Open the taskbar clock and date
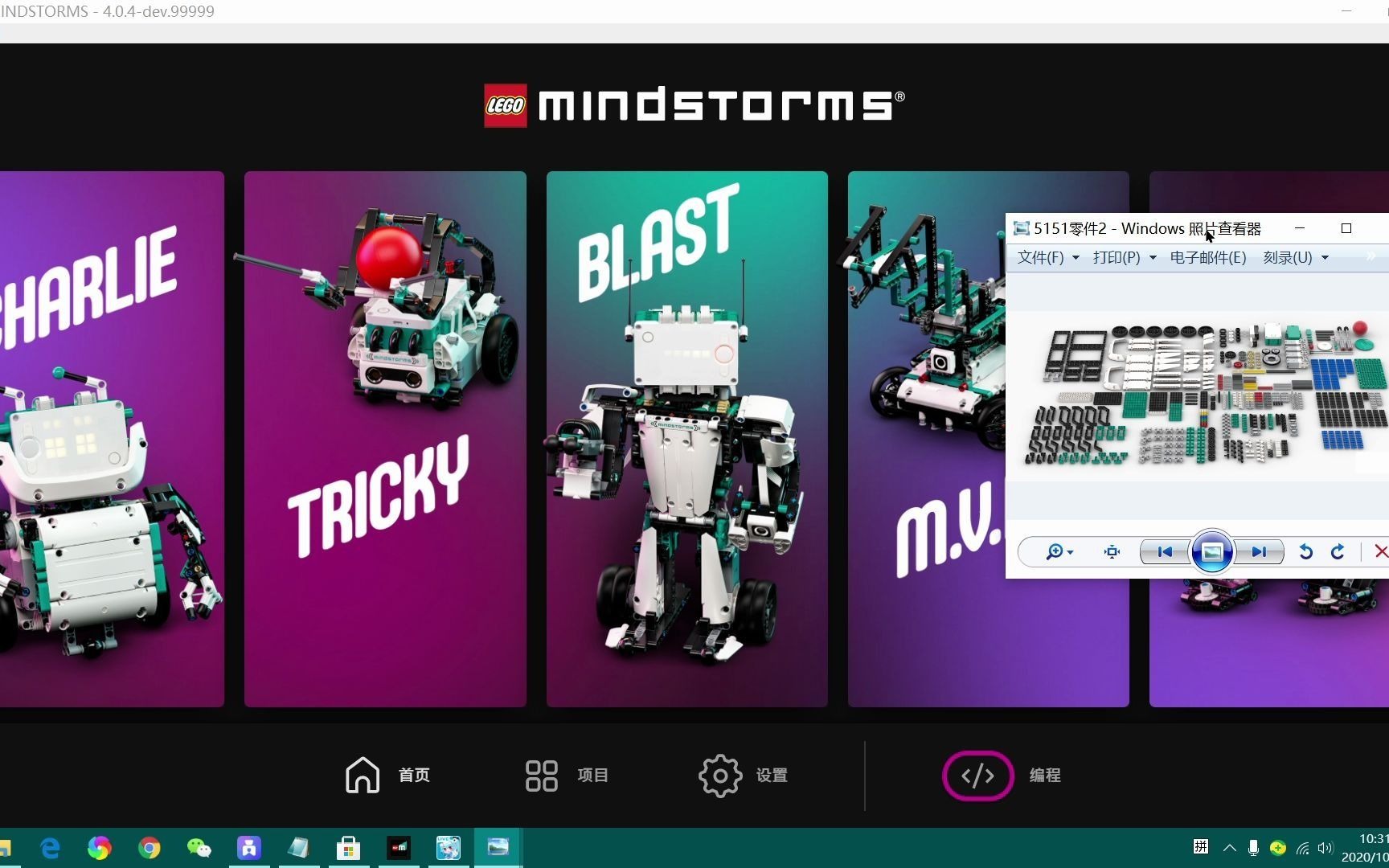Screen dimensions: 1389x868 point(1366,848)
